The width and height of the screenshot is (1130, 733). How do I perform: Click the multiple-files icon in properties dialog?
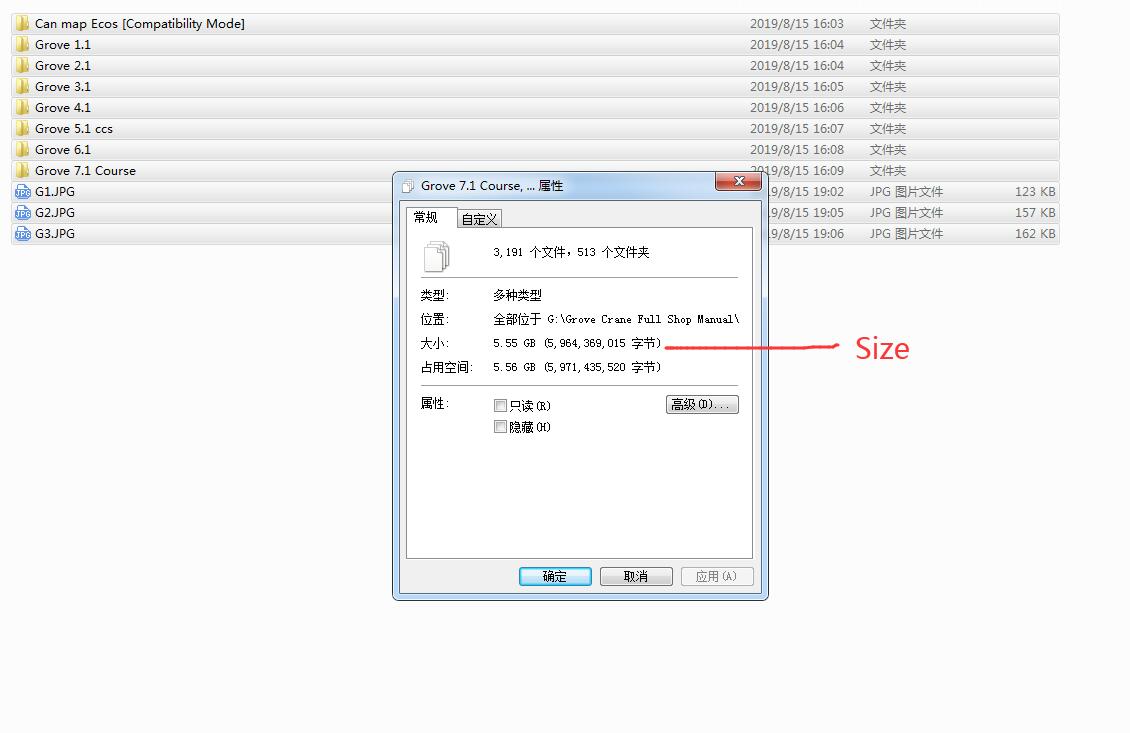[x=437, y=255]
